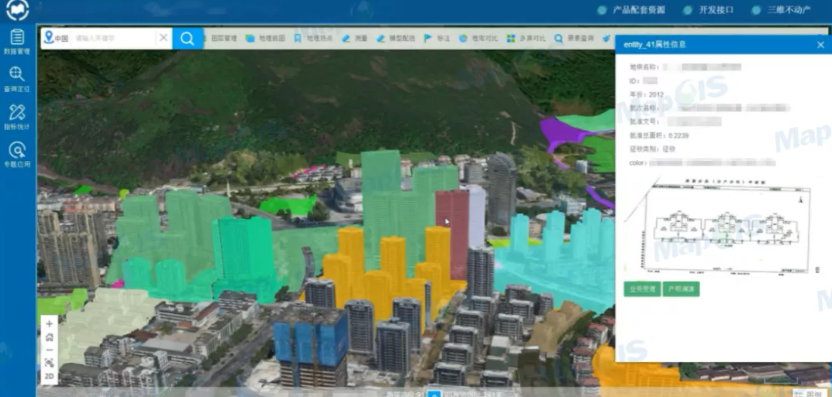Reset map view with home icon
Screen dimensions: 832x397
[49, 337]
